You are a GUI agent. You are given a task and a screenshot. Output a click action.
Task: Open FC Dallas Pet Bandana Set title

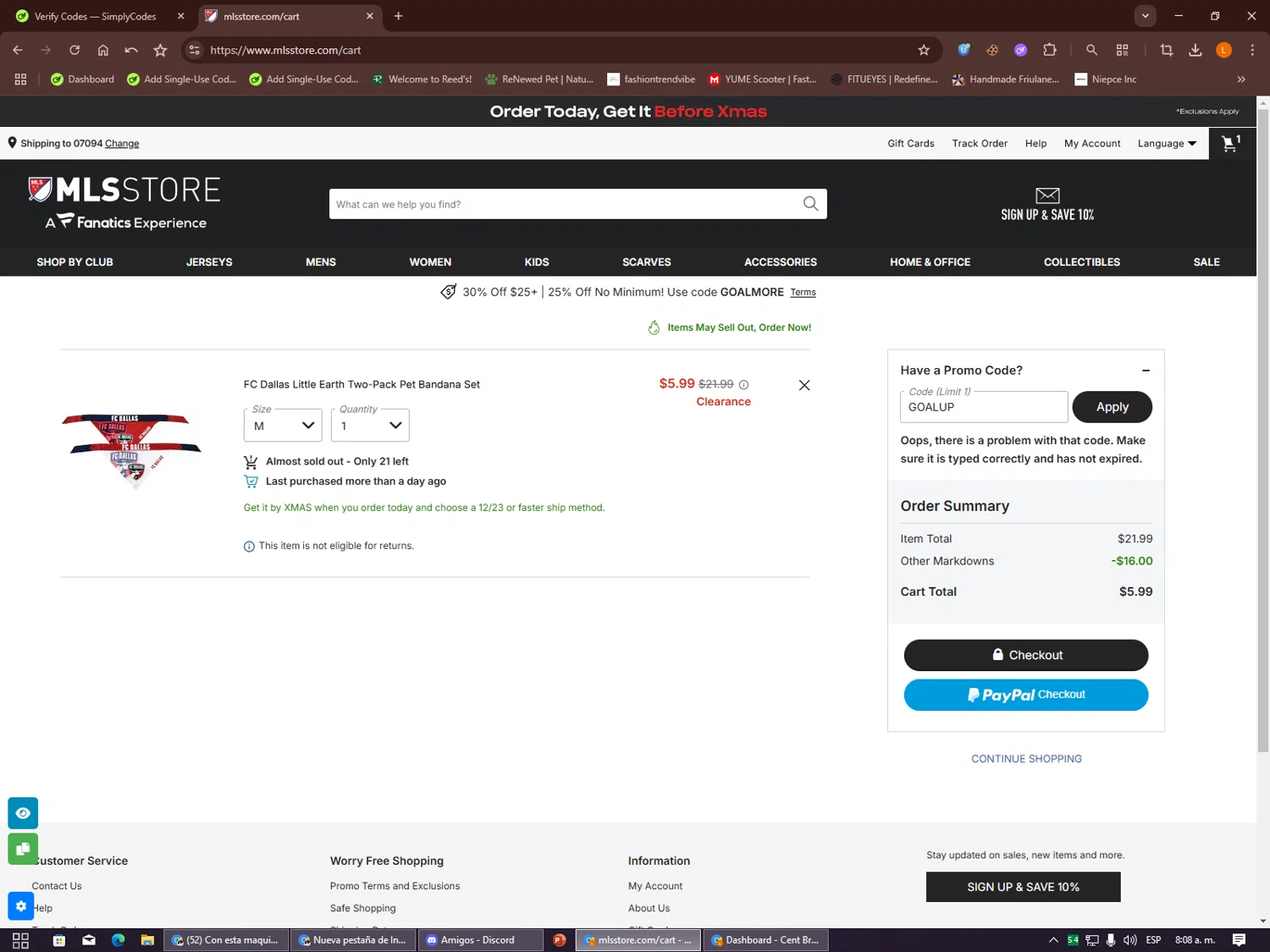[x=362, y=384]
